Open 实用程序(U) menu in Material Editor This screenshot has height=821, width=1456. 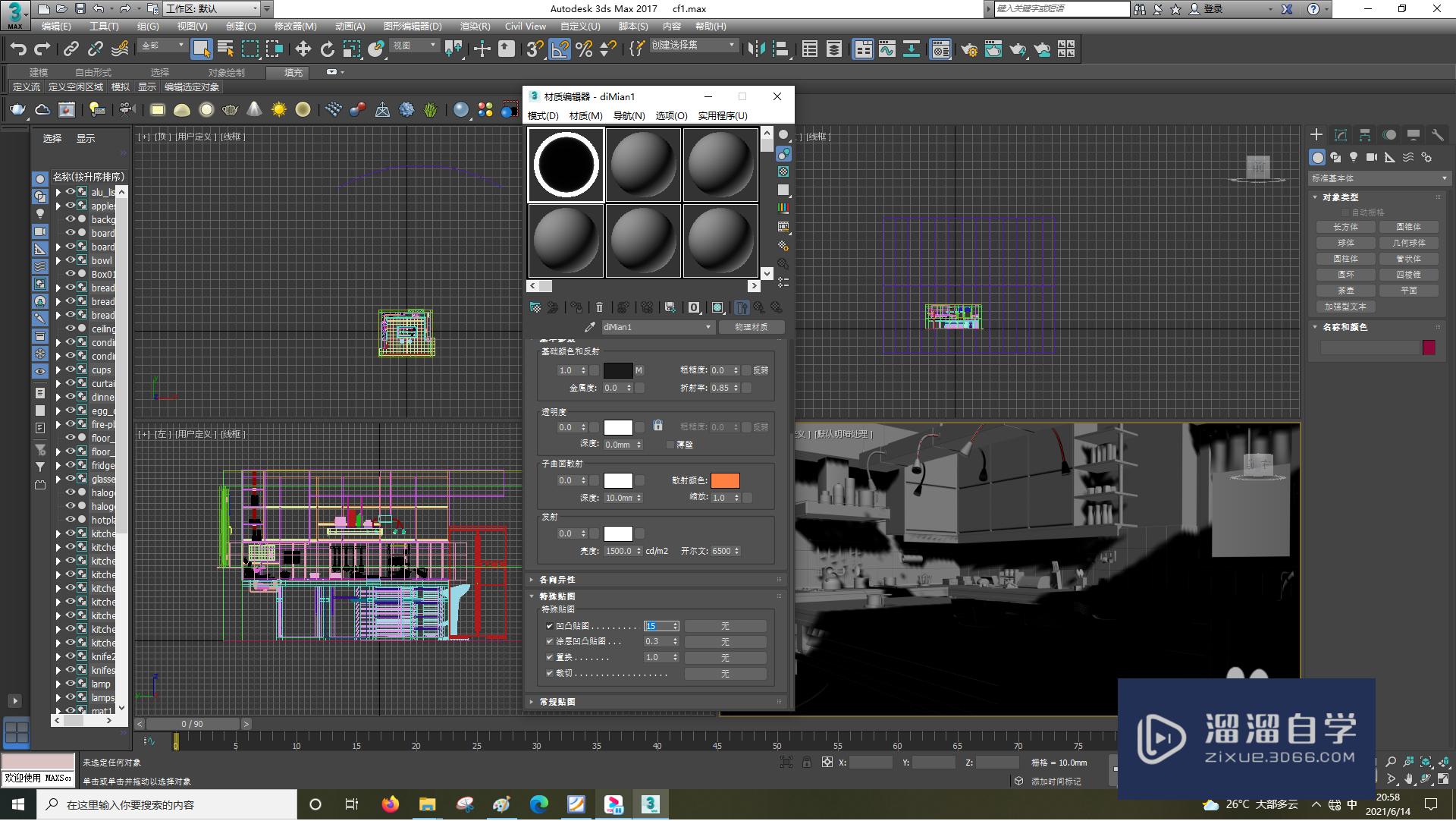[x=723, y=115]
